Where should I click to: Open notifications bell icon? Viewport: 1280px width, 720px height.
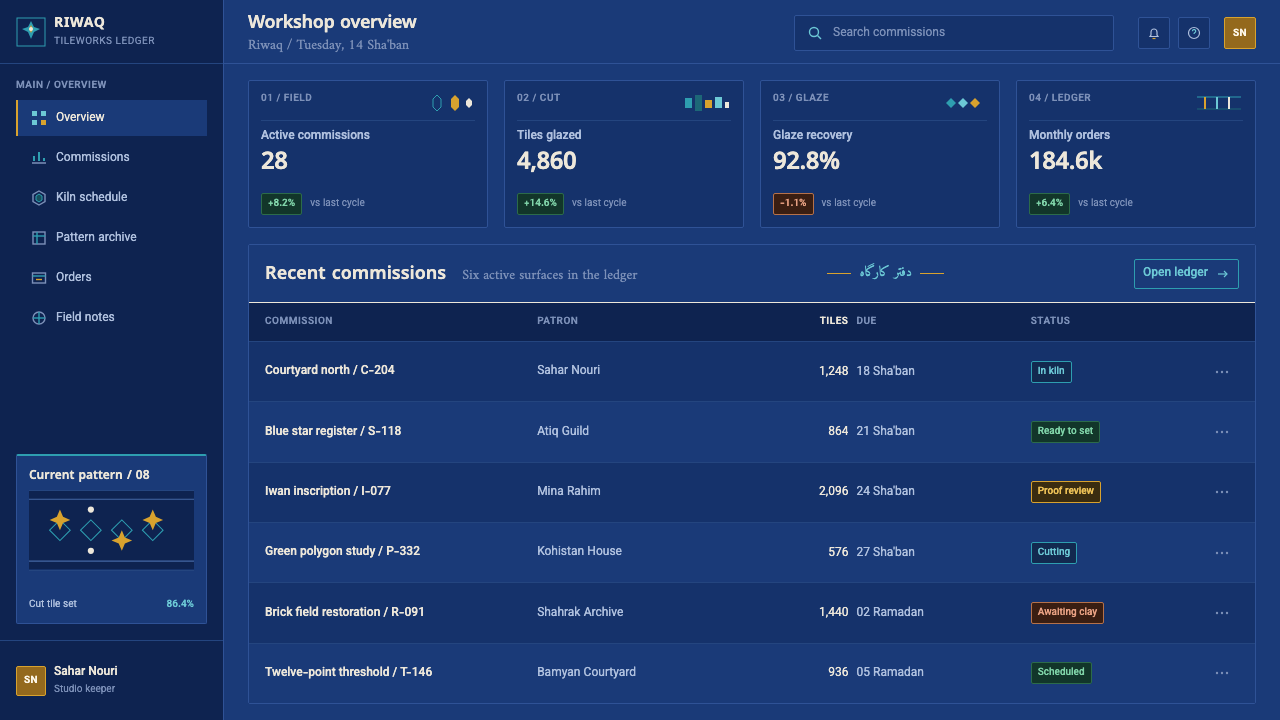1154,33
